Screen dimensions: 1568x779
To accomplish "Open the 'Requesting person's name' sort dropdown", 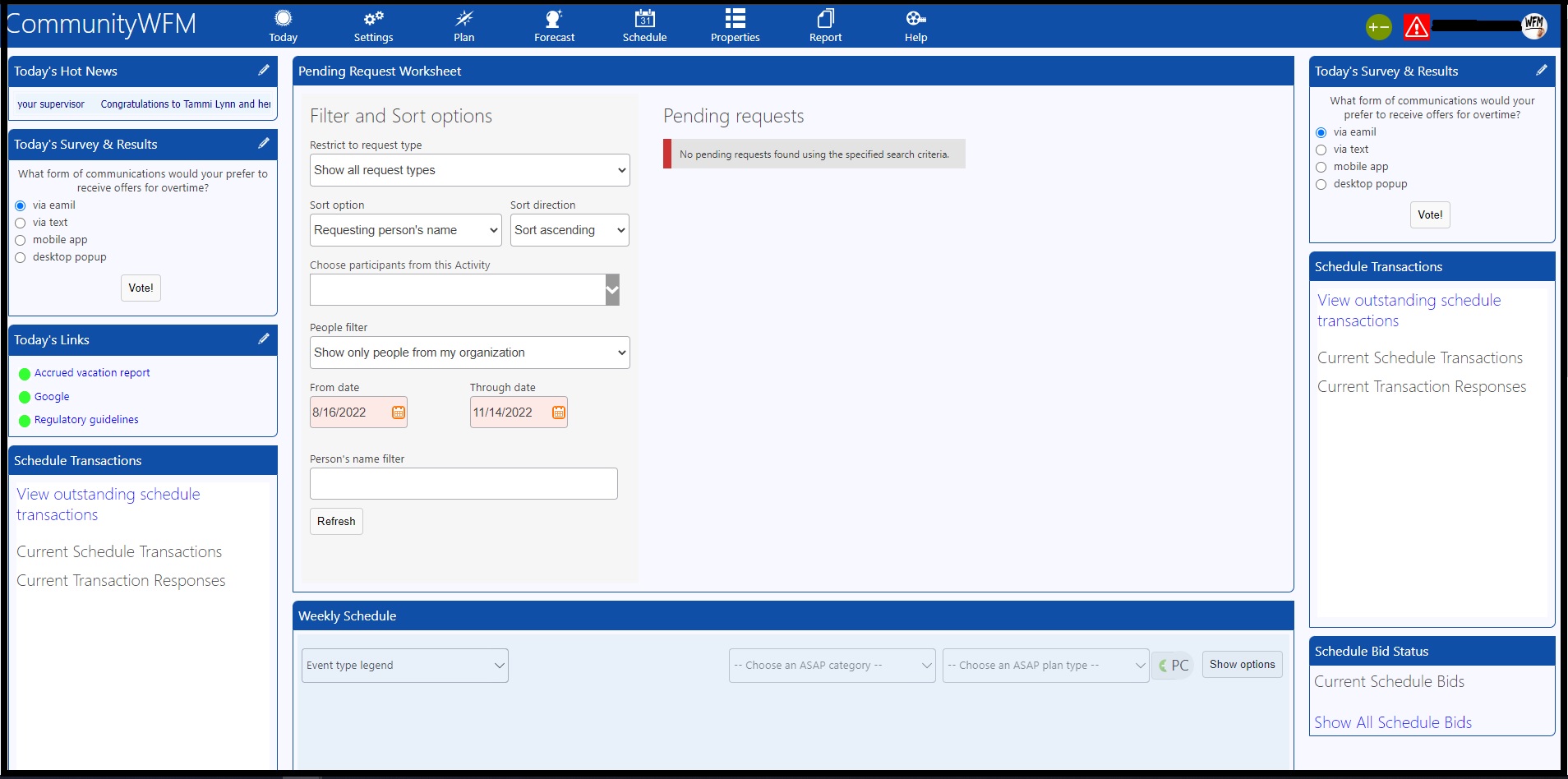I will pyautogui.click(x=406, y=230).
